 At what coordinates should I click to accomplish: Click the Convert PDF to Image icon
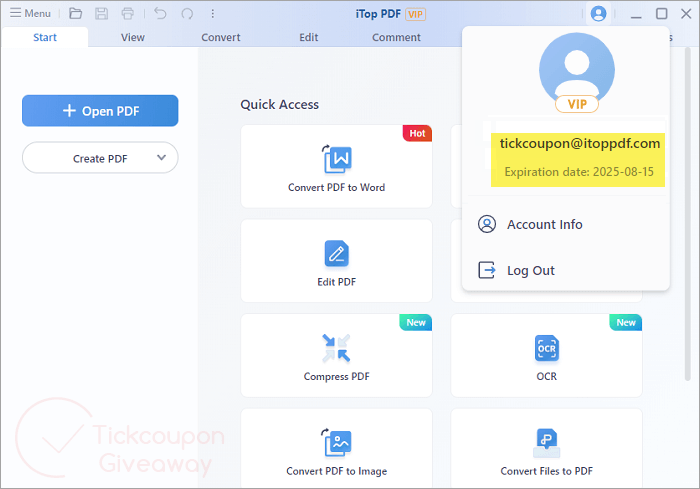337,443
